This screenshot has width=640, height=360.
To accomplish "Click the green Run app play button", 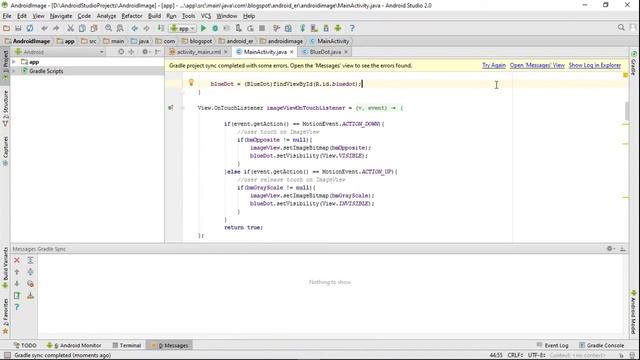I will click(x=203, y=28).
